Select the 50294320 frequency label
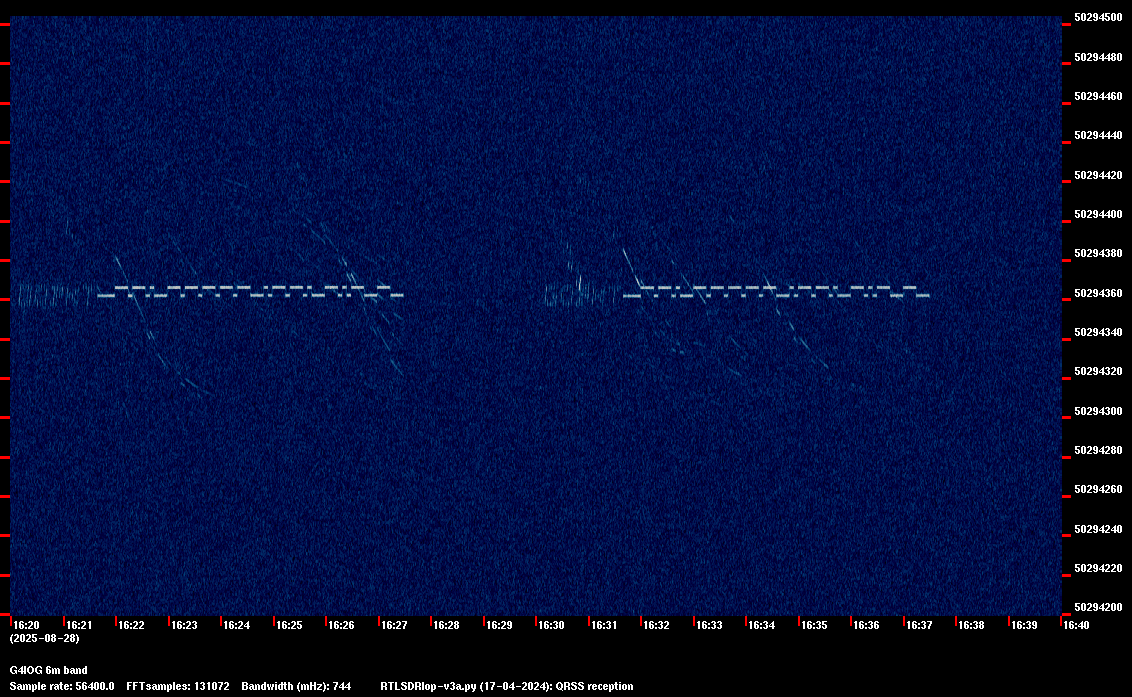This screenshot has height=697, width=1132. [x=1098, y=371]
